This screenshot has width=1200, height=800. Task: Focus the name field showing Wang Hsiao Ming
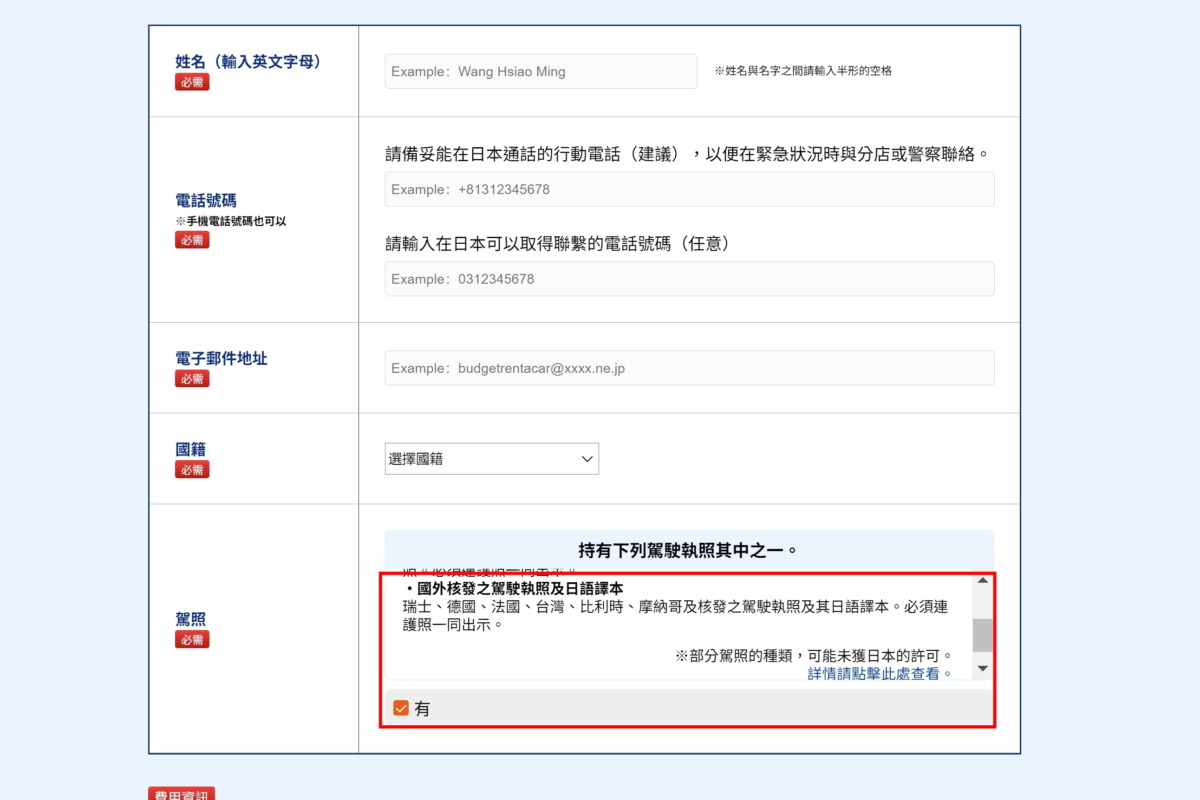[540, 72]
